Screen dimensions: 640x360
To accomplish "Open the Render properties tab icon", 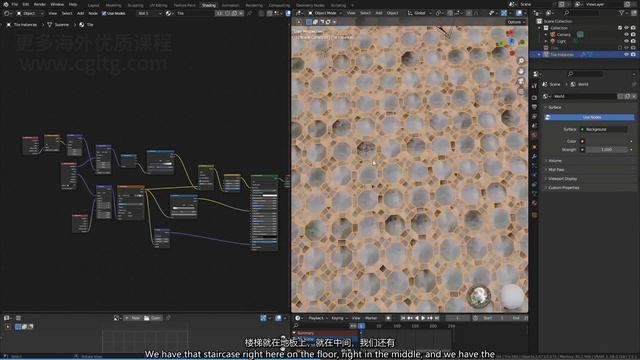I will point(534,98).
